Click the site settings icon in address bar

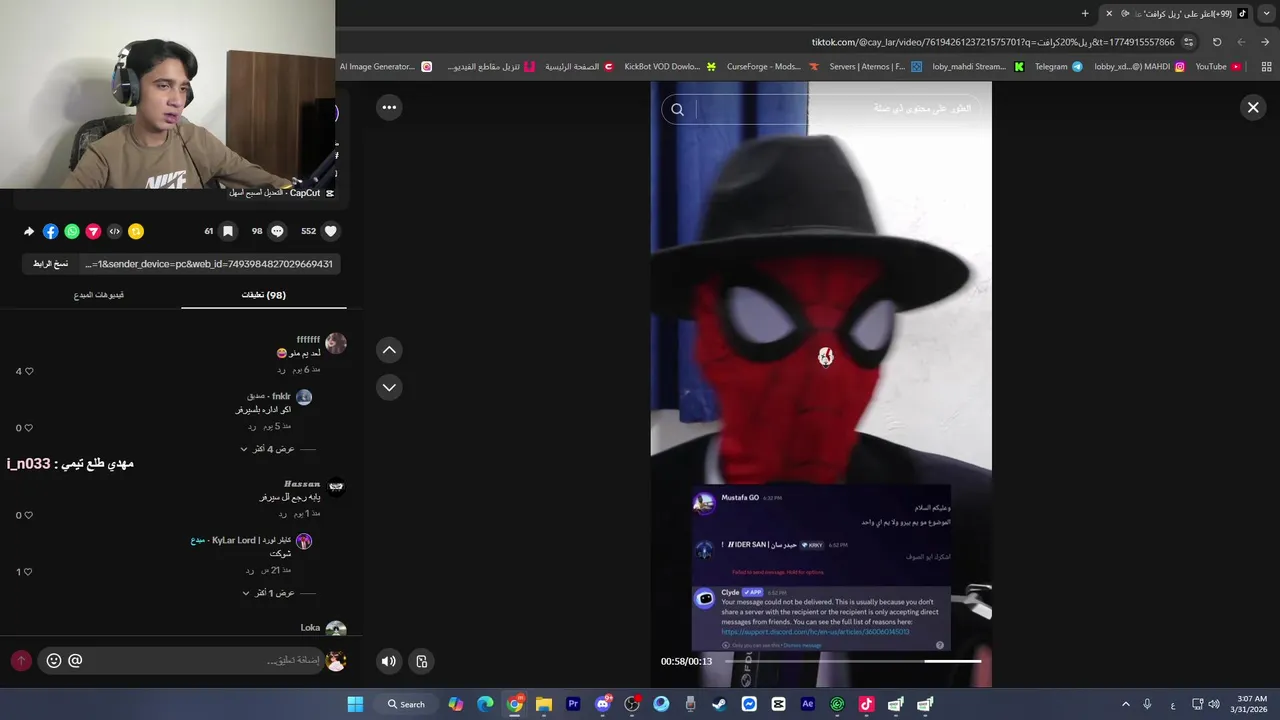1188,42
